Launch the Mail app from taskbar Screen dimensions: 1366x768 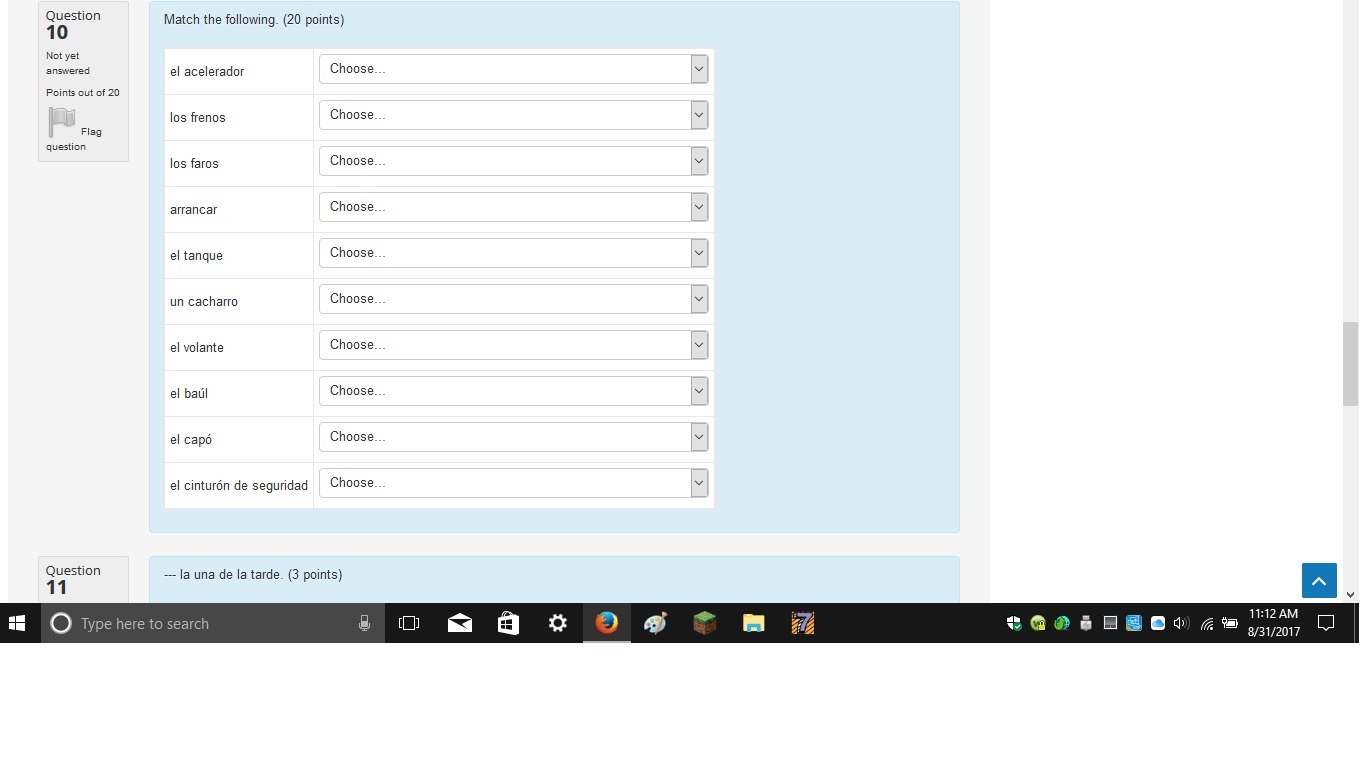click(460, 623)
